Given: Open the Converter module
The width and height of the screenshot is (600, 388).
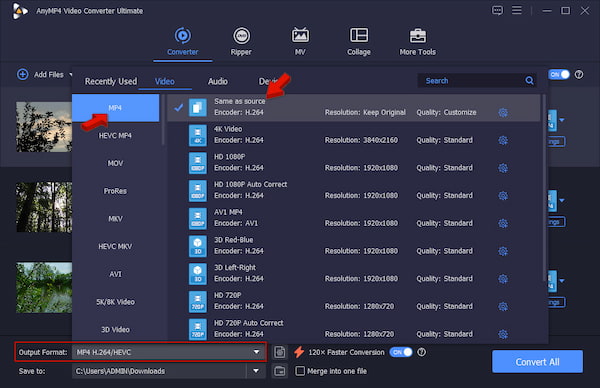Looking at the screenshot, I should click(183, 42).
